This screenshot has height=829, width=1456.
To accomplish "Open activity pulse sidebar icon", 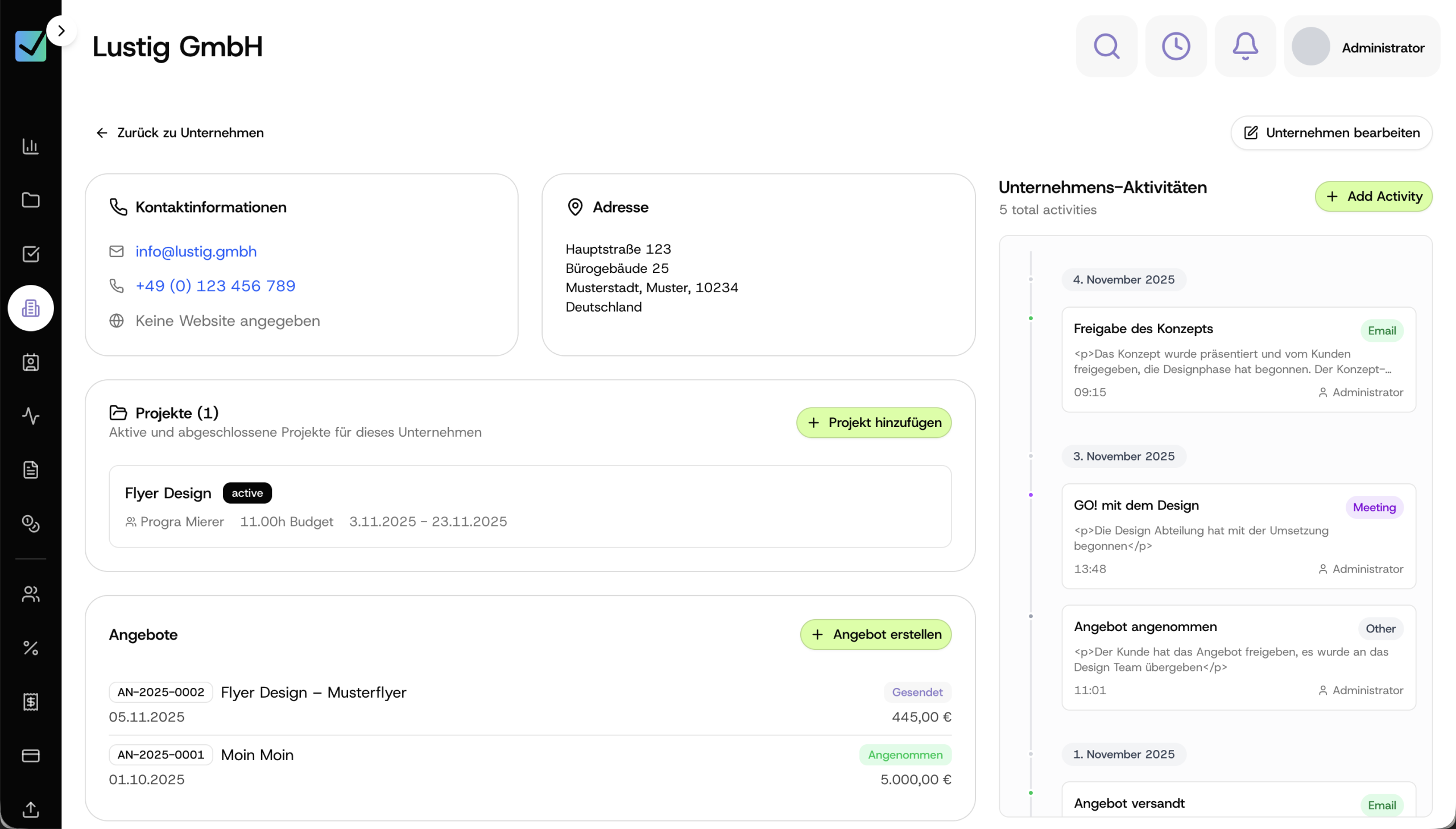I will 31,416.
